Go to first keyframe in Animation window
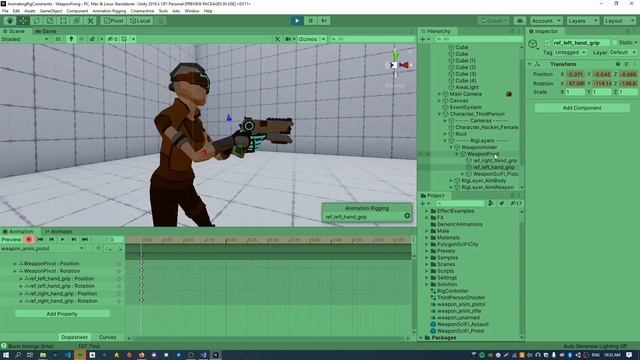640x360 pixels. 40,240
